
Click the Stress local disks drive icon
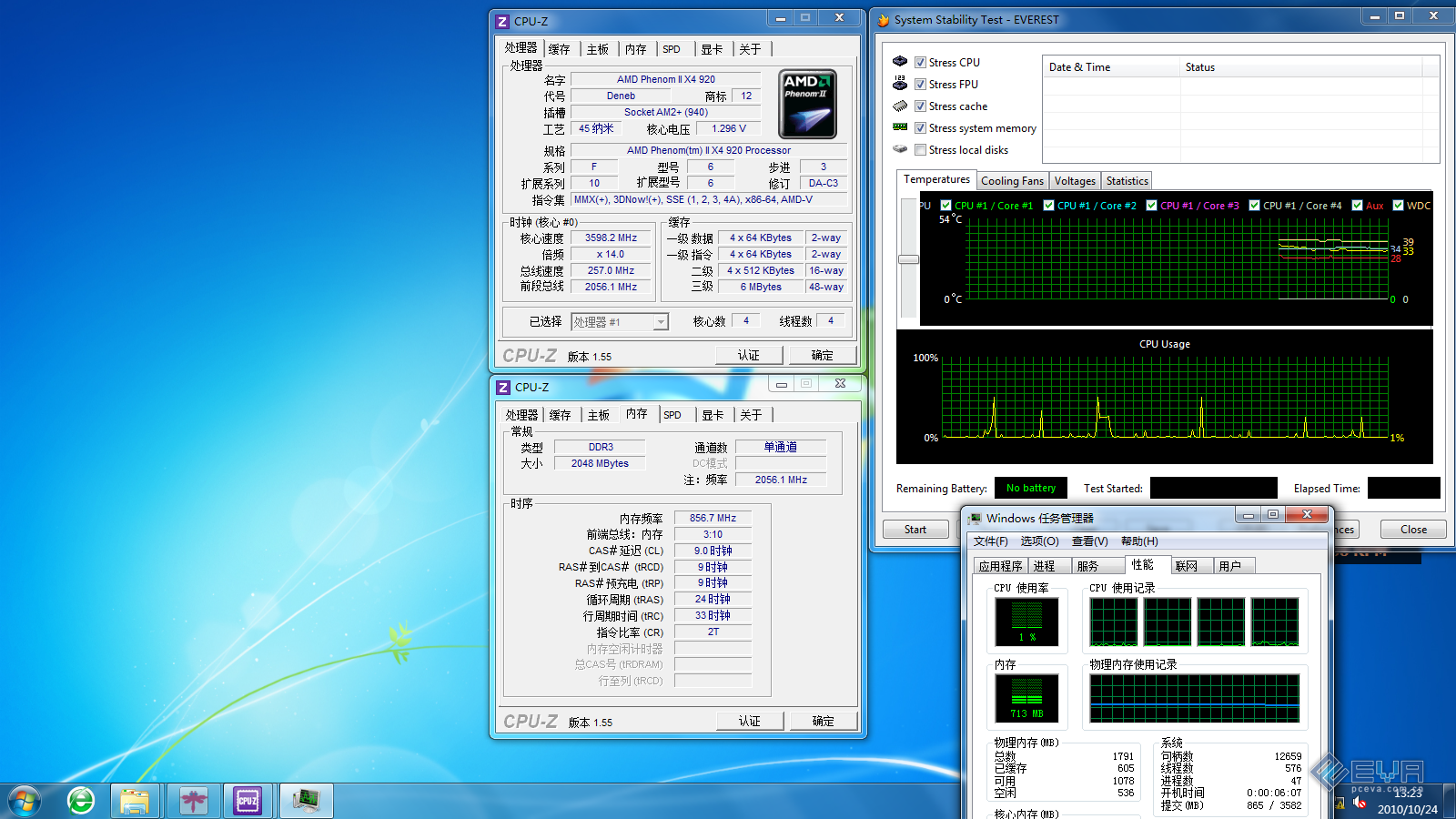tap(900, 149)
